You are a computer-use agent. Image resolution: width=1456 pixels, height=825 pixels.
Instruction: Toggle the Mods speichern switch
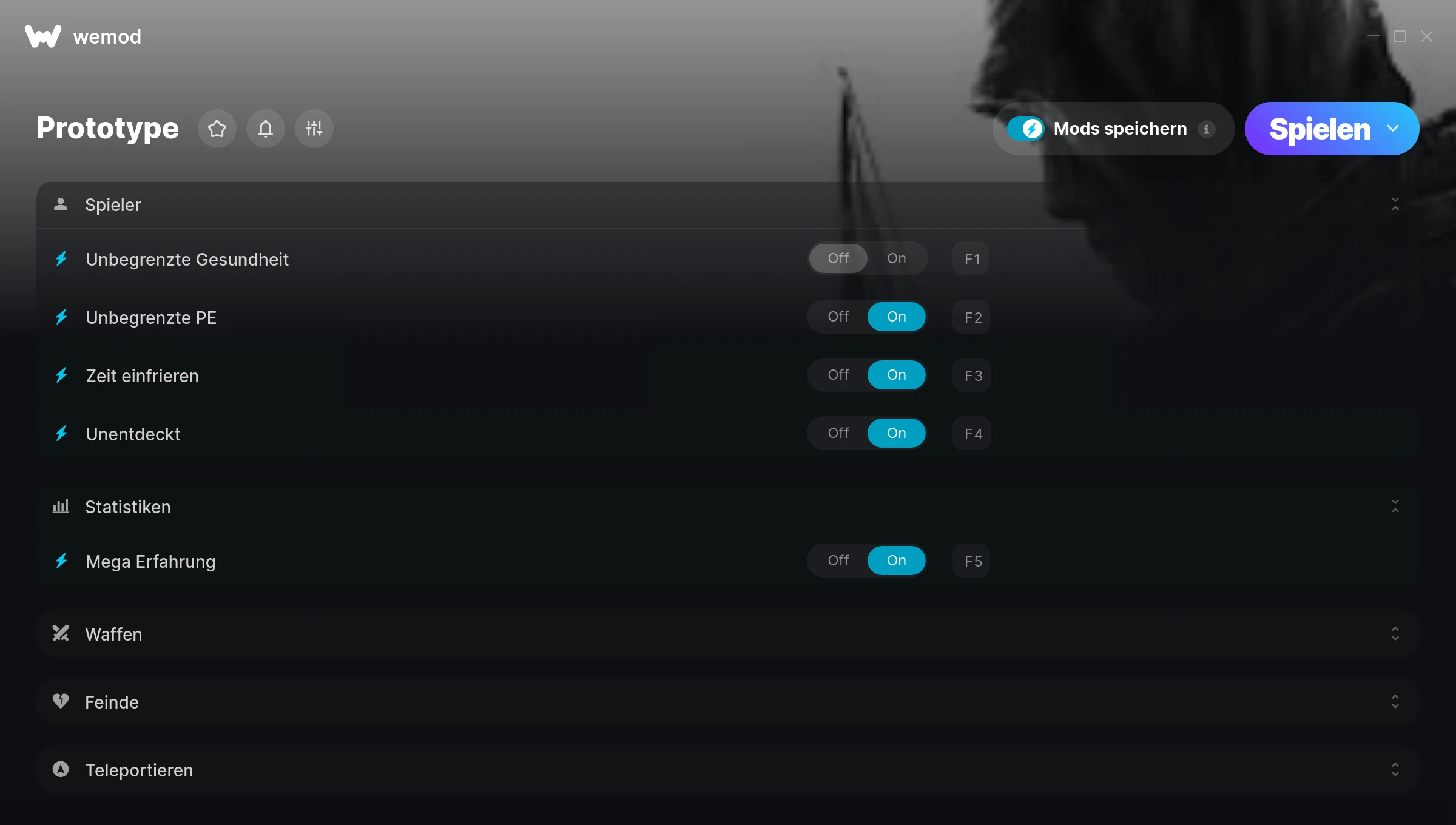1025,129
